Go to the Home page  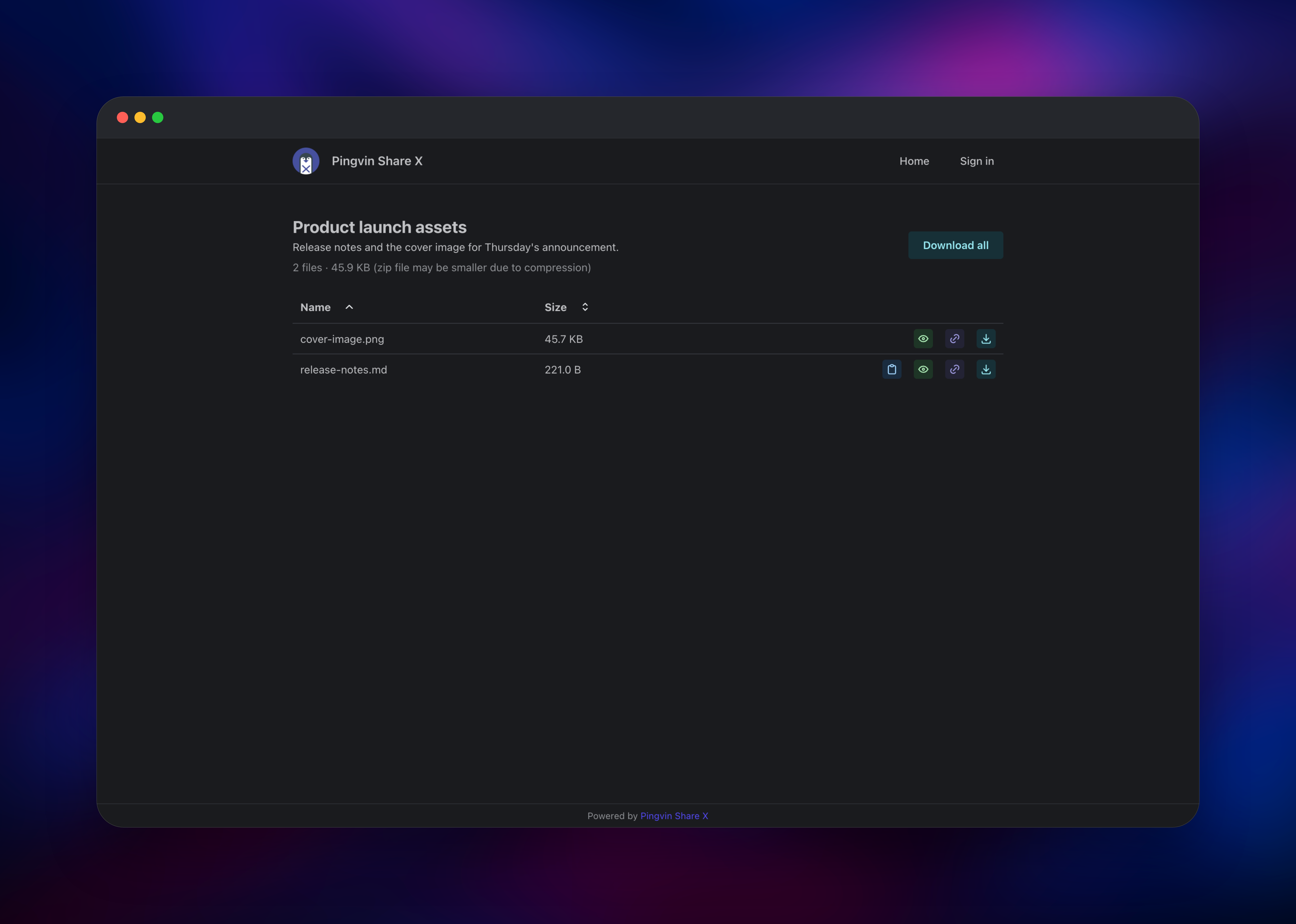tap(914, 161)
